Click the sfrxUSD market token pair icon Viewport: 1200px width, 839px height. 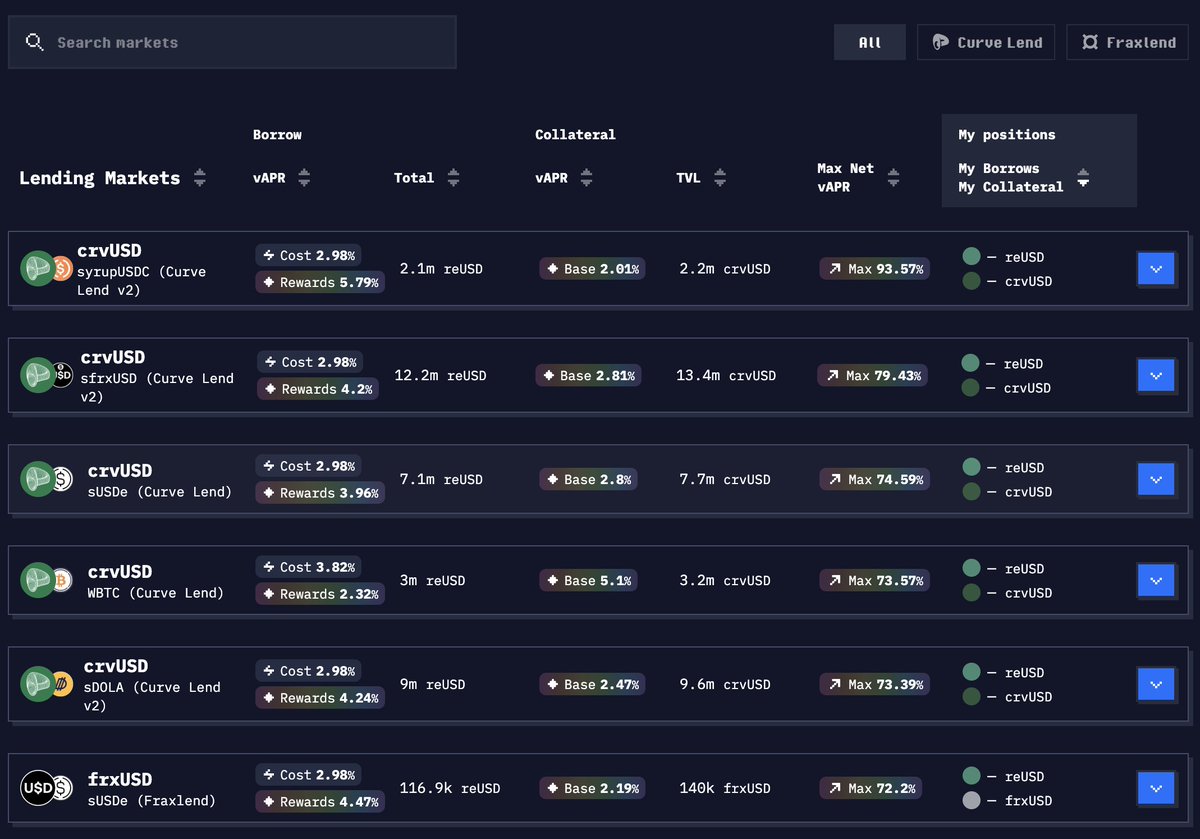[x=46, y=375]
